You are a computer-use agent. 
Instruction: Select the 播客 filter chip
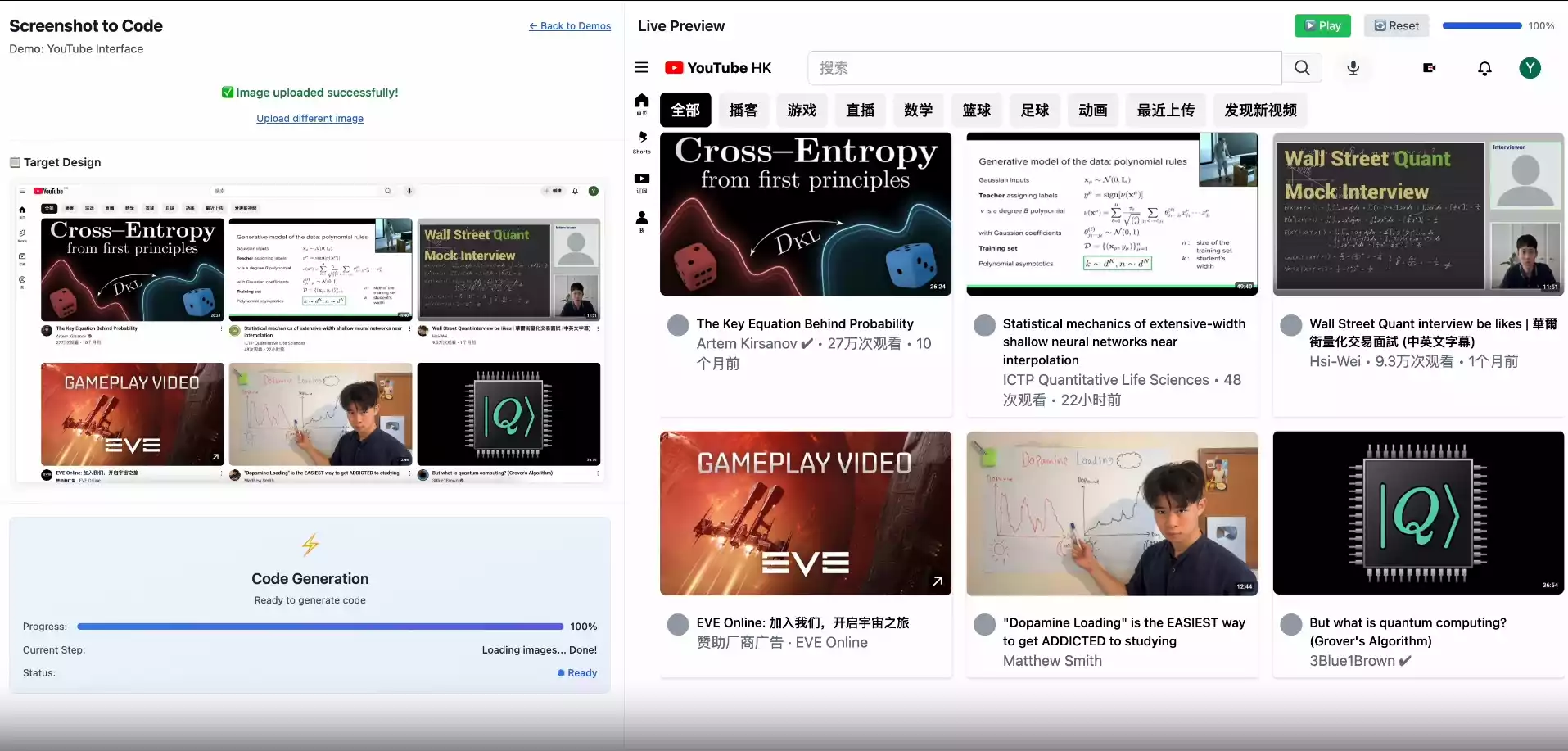click(743, 110)
